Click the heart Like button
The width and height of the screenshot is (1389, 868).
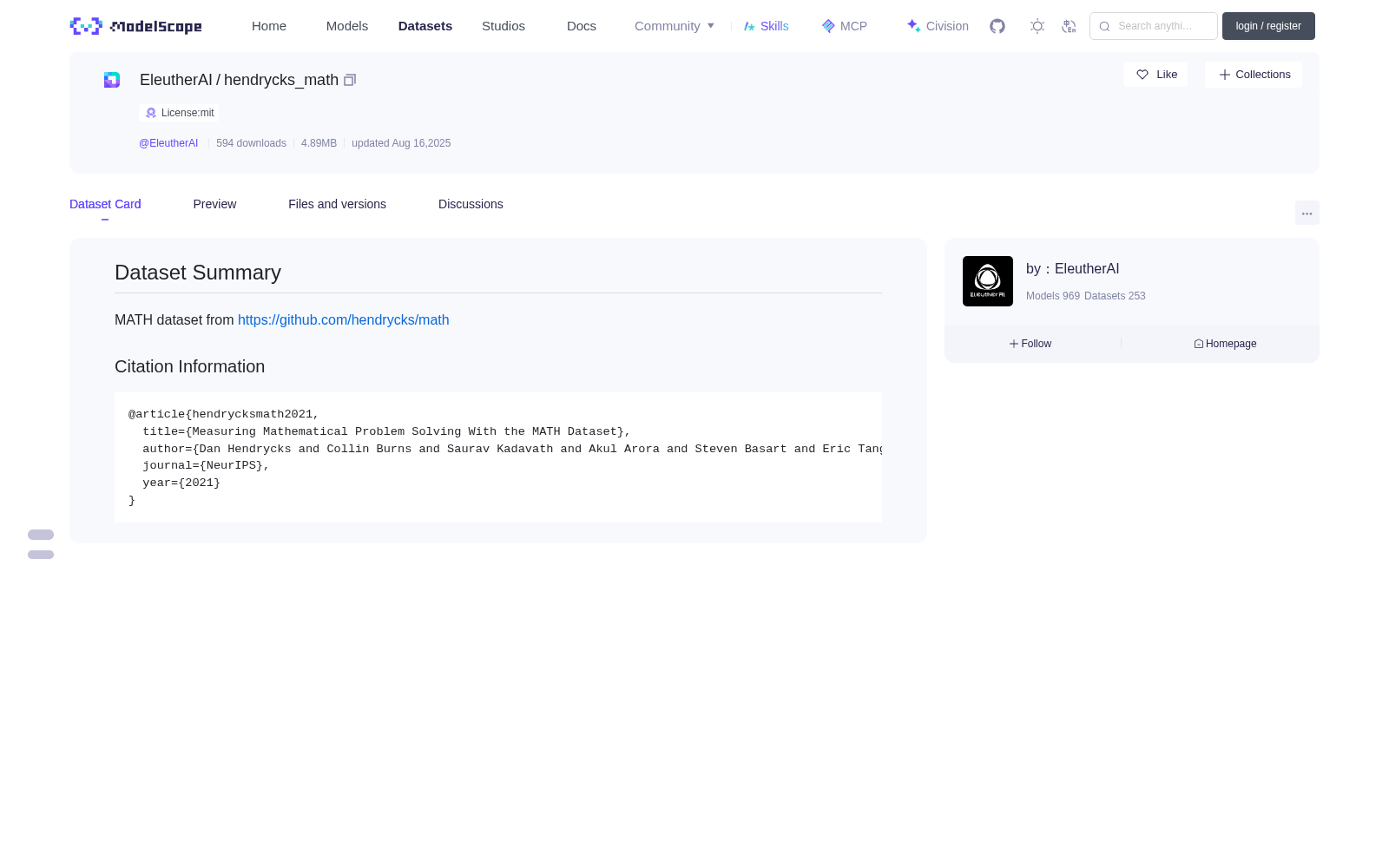point(1155,75)
